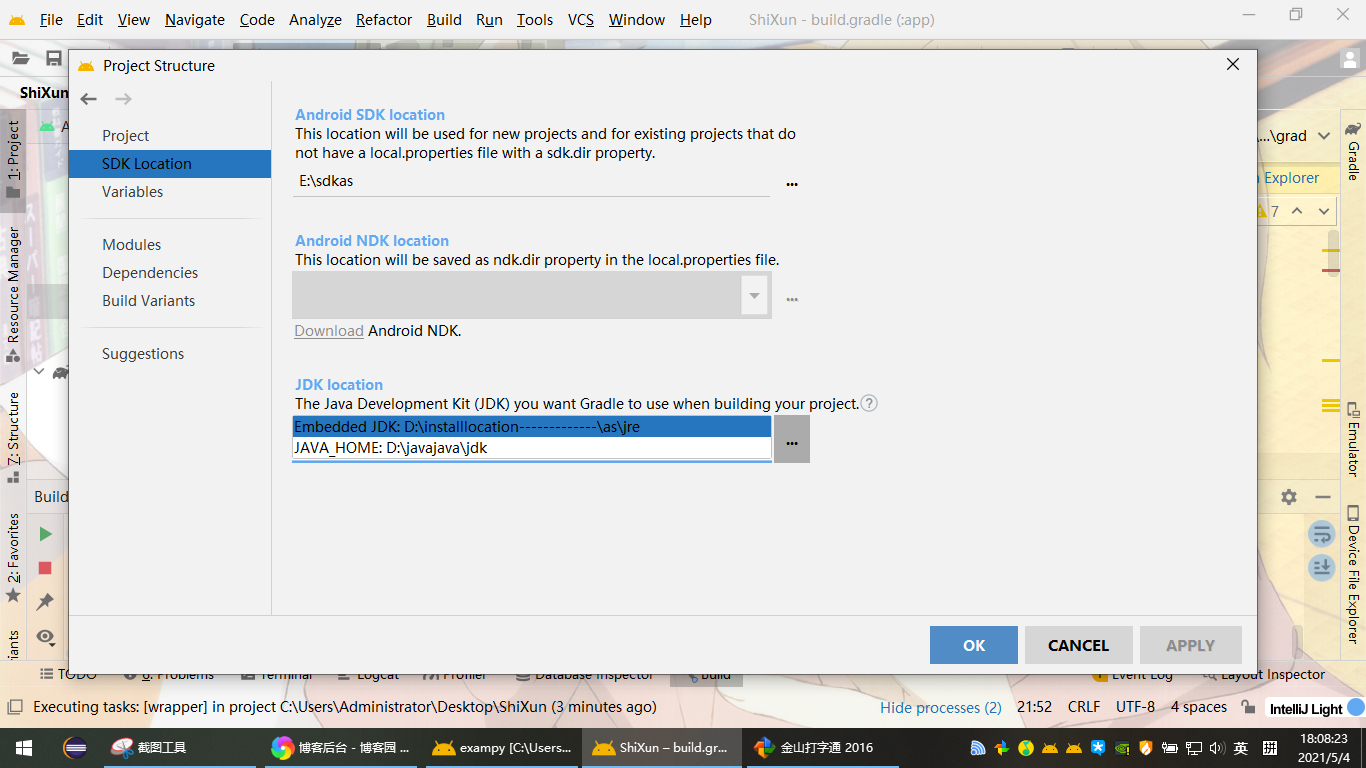Select the Embedded JDK option in the list

tap(532, 427)
